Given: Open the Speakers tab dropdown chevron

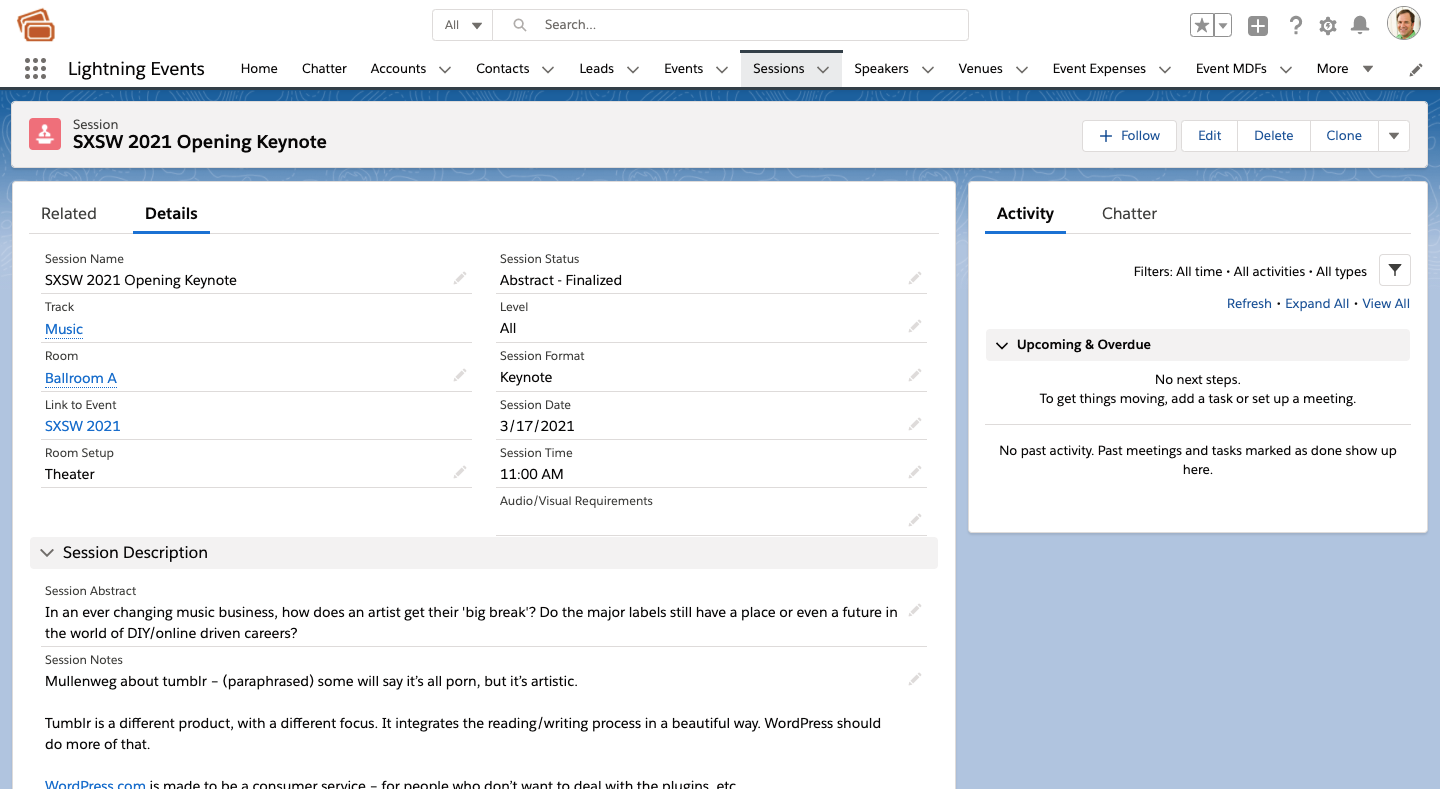Looking at the screenshot, I should (x=928, y=70).
